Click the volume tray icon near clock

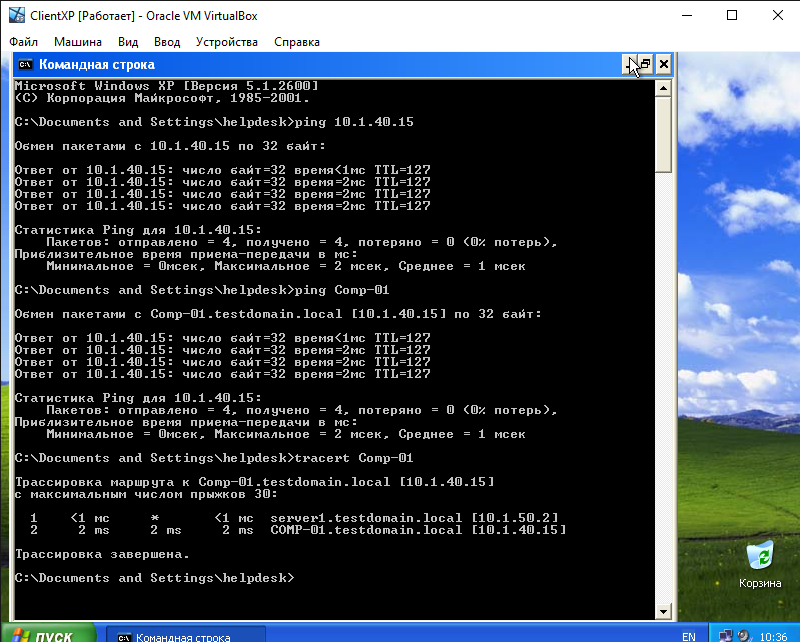pos(746,636)
